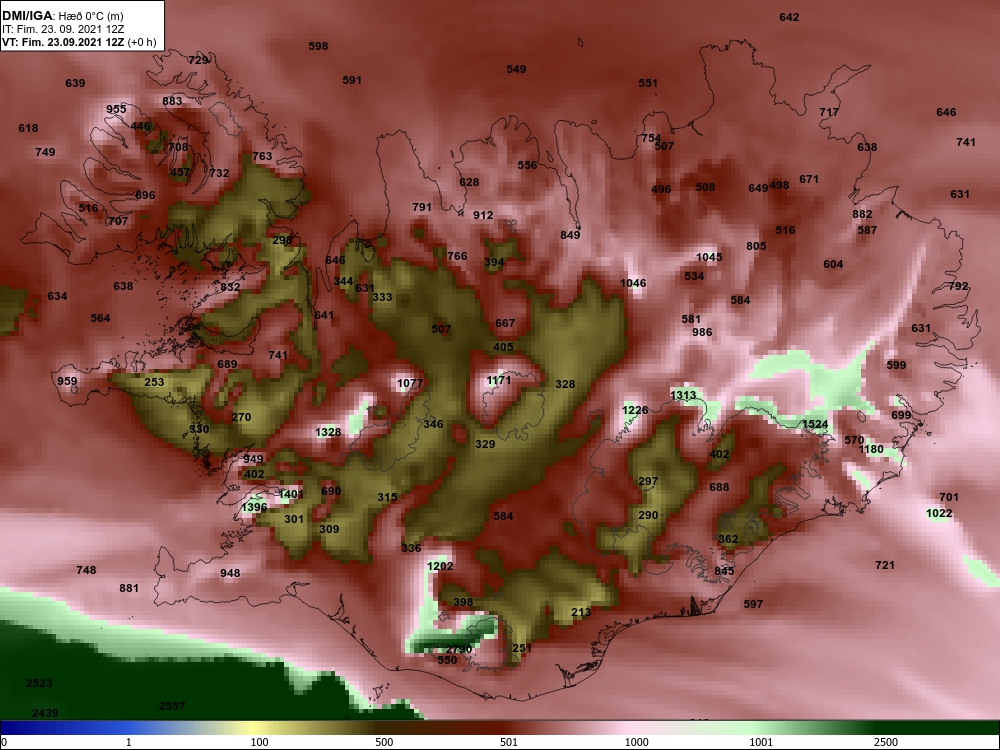Click the 2557 value over the ocean

click(172, 706)
